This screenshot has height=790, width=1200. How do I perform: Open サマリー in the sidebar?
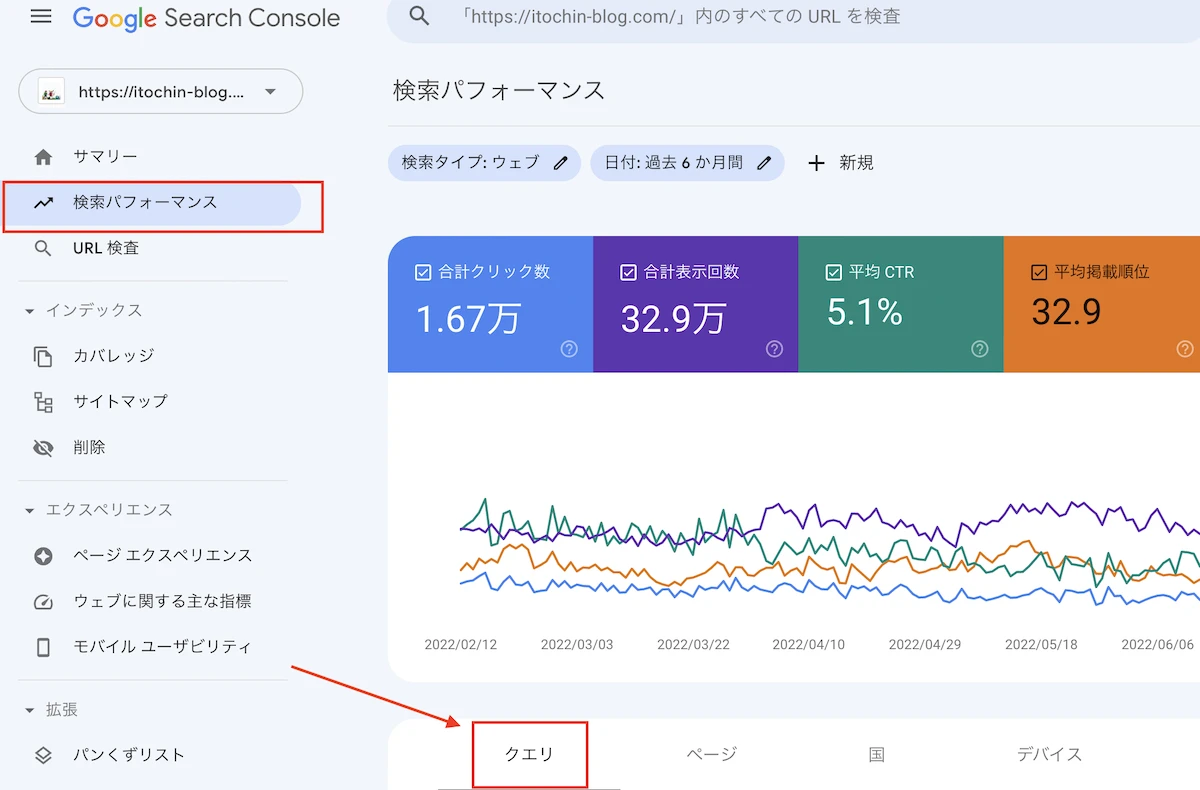(106, 157)
